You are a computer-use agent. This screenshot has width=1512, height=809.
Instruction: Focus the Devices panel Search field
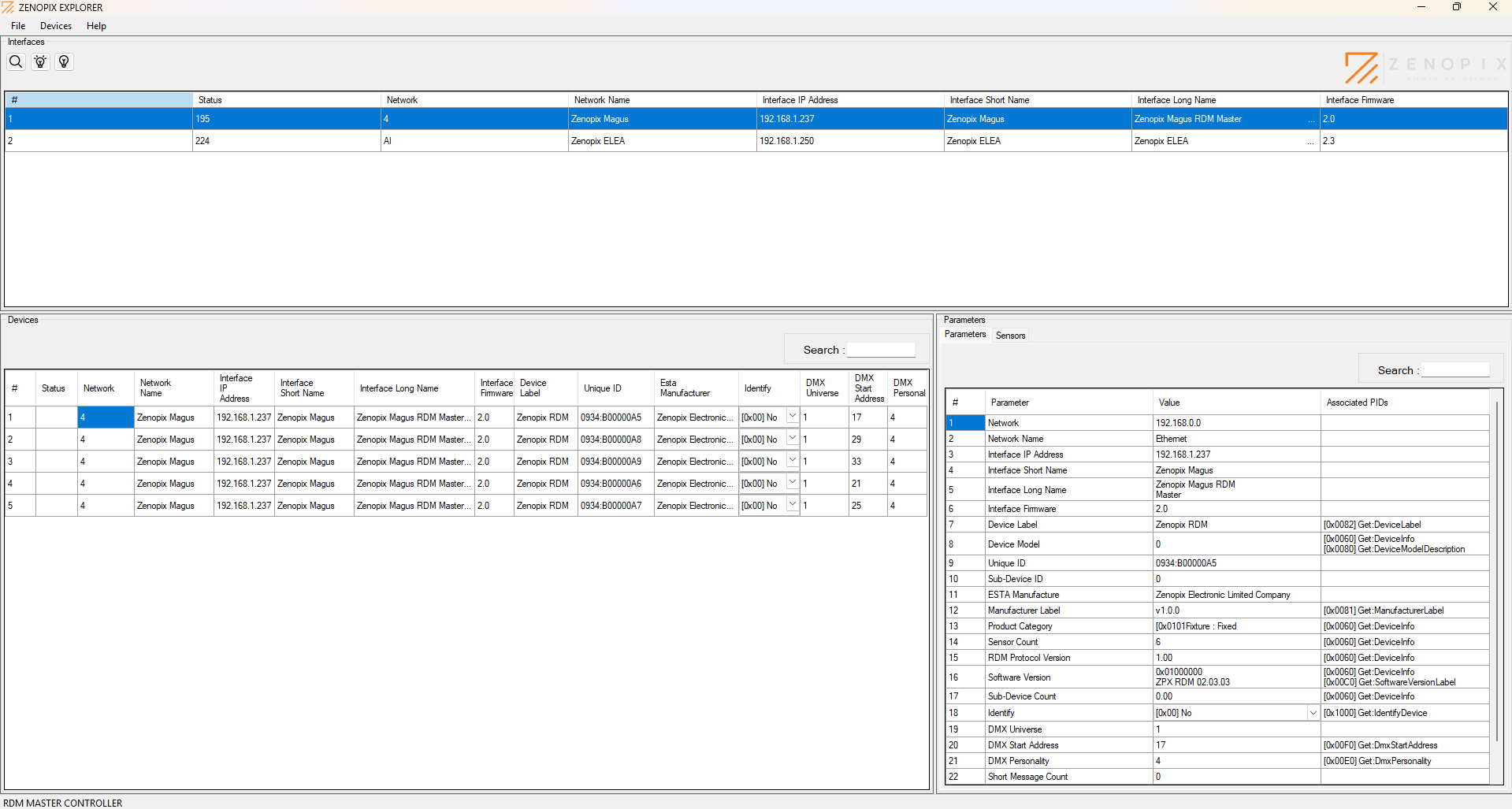[x=881, y=350]
